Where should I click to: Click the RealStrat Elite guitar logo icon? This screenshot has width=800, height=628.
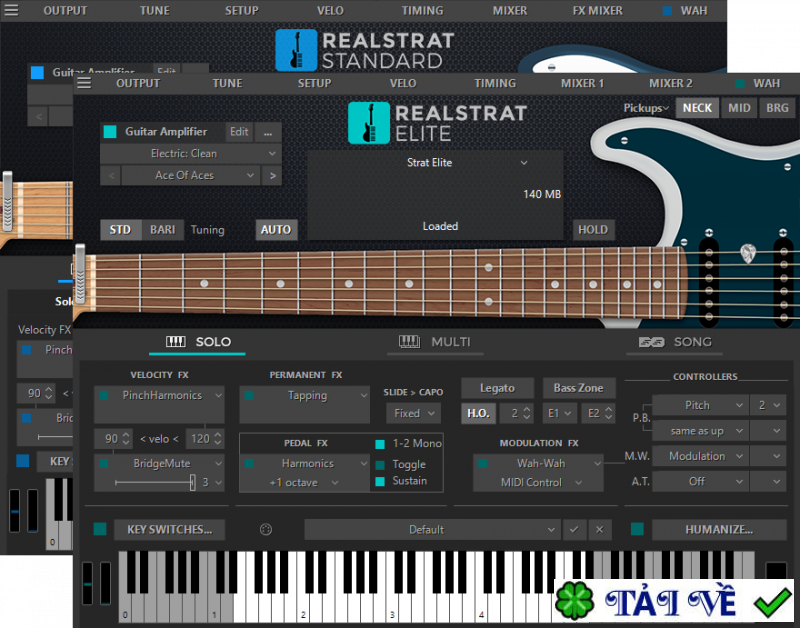coord(369,123)
